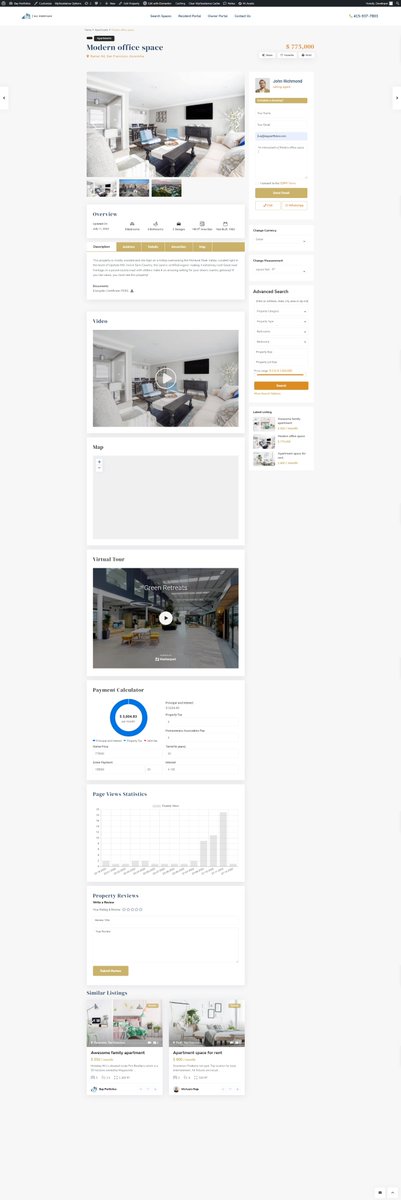Click the Your Review text area
Viewport: 401px width, 1200px height.
[166, 944]
